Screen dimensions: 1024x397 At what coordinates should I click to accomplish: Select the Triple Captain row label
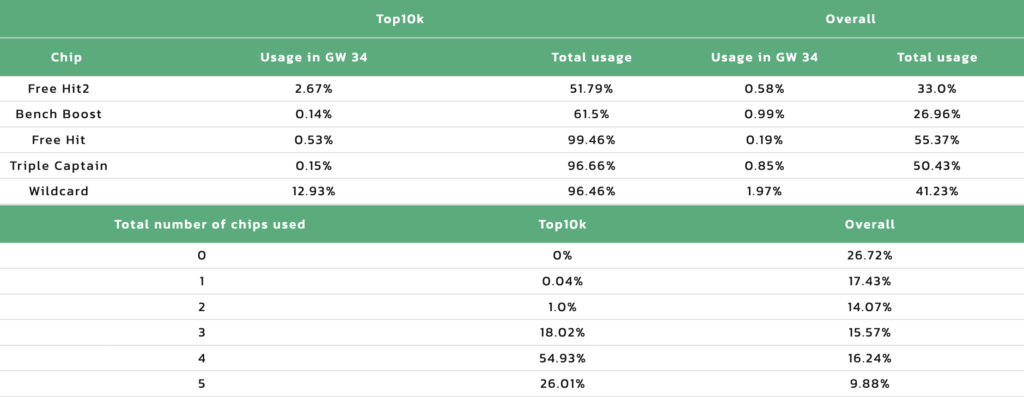coord(59,166)
